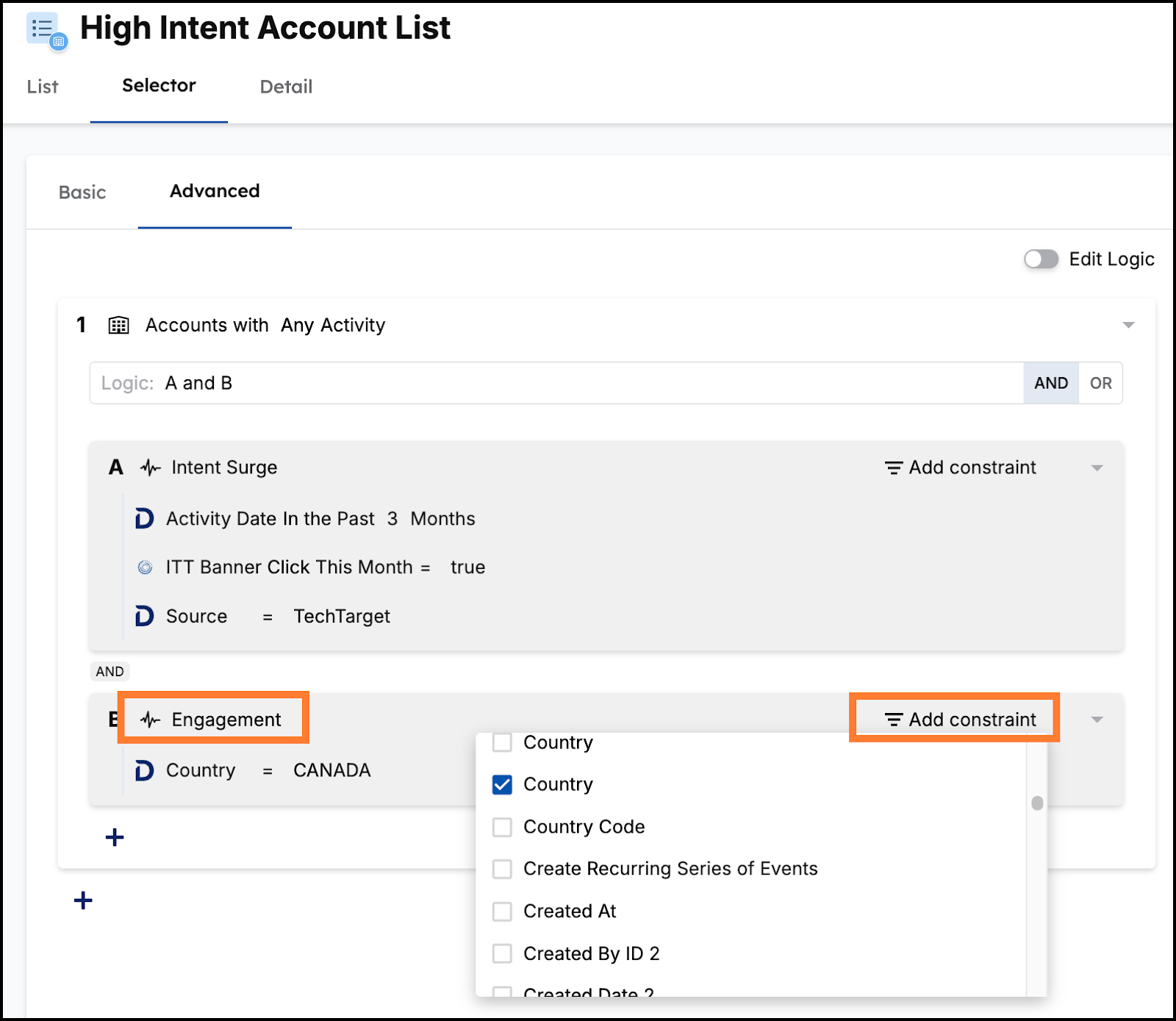Click the Engagement activity label
The height and width of the screenshot is (1021, 1176).
pyautogui.click(x=226, y=720)
